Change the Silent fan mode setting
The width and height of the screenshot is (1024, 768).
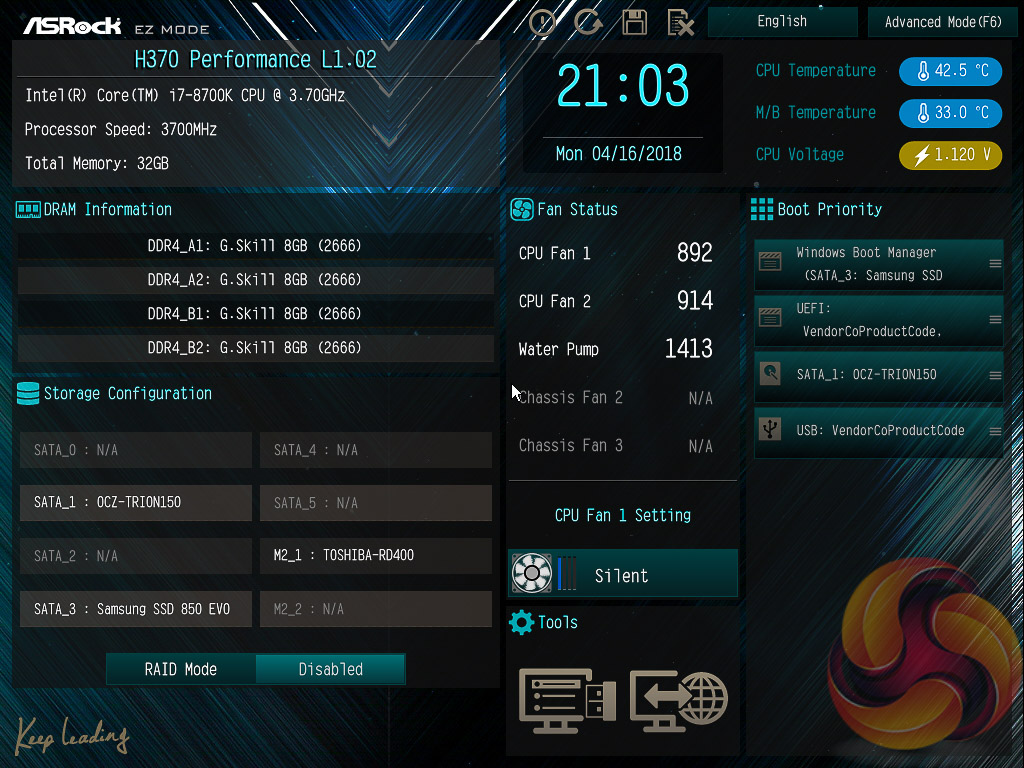click(x=622, y=573)
